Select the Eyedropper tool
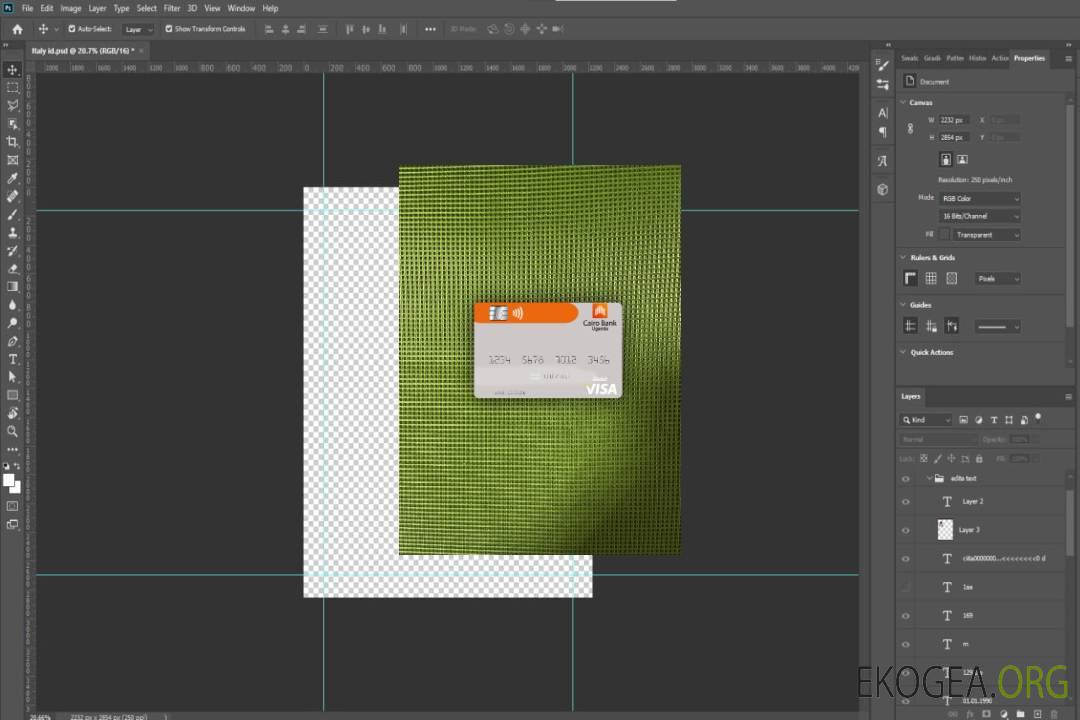 point(13,178)
